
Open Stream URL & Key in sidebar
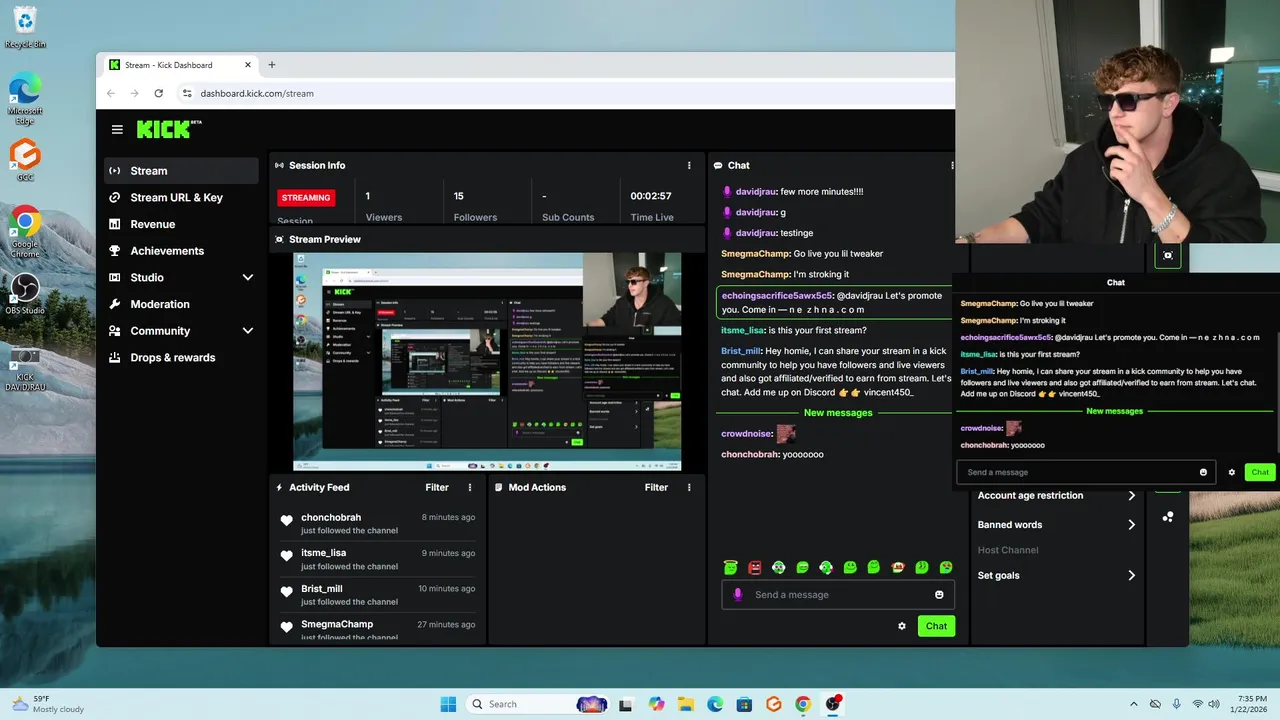181,198
